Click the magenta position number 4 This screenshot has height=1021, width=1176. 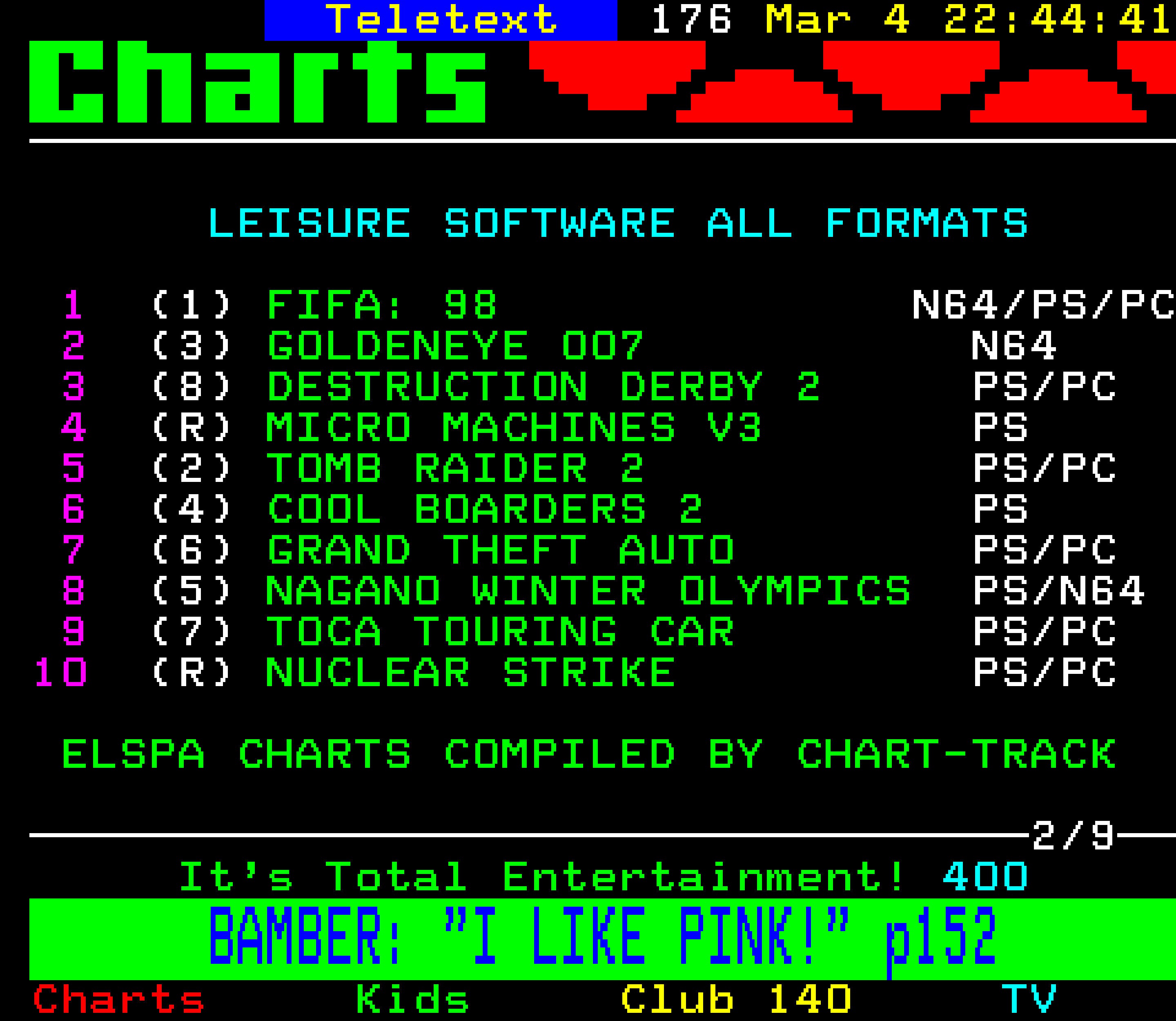[x=73, y=427]
